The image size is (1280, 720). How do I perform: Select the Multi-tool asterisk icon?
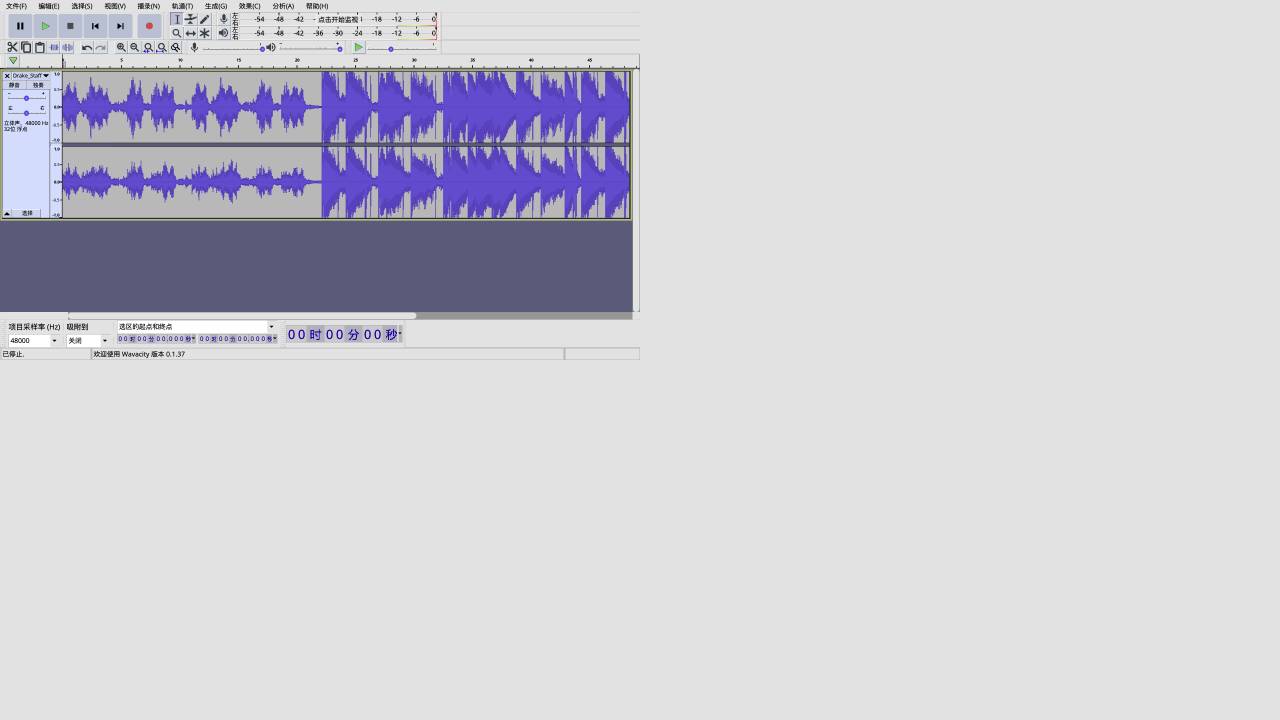pos(204,33)
